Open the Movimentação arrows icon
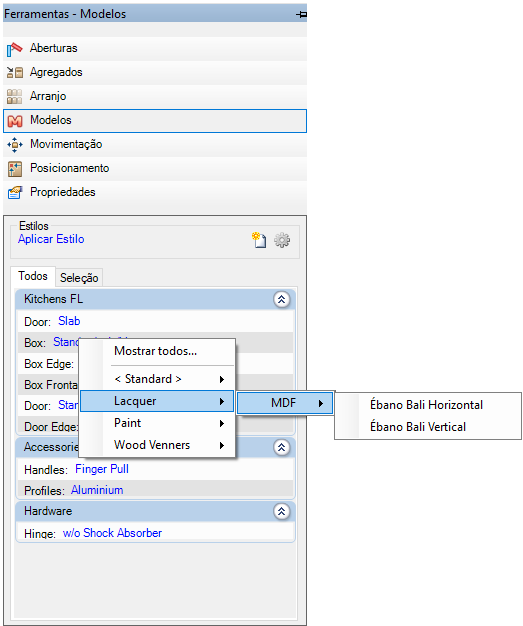The image size is (523, 626). tap(15, 145)
